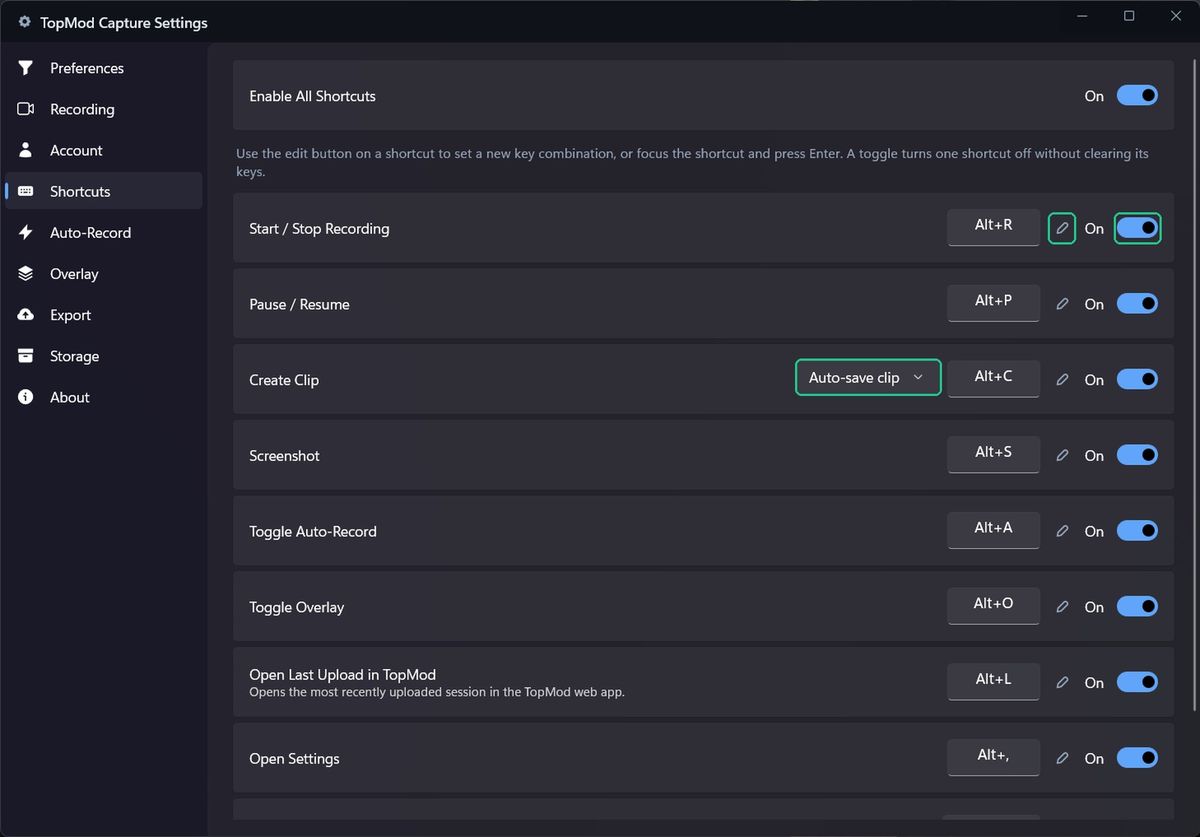Click the Alt+L shortcut key button

point(993,681)
